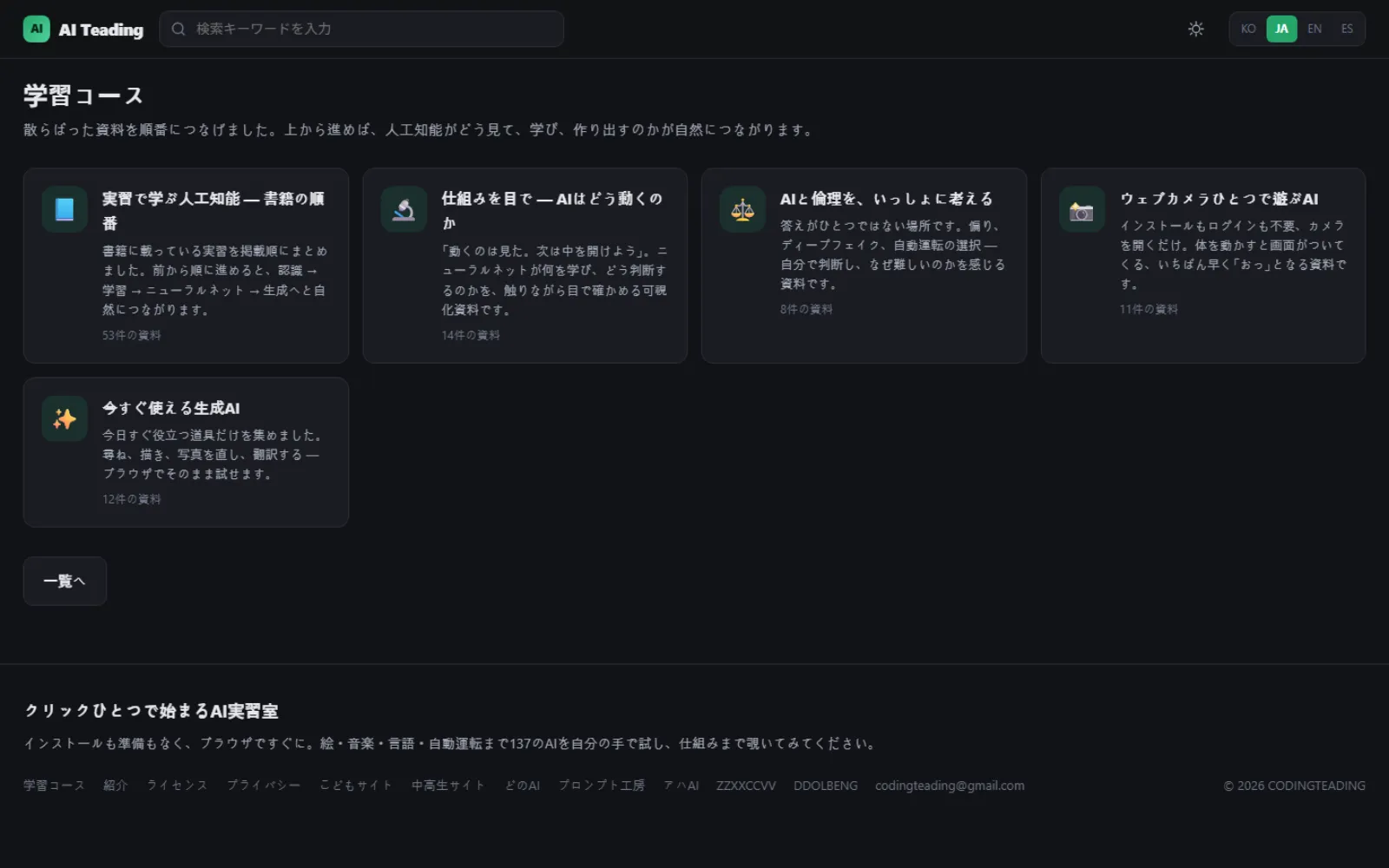Viewport: 1389px width, 868px height.
Task: Open the microscope course icon
Action: 404,209
